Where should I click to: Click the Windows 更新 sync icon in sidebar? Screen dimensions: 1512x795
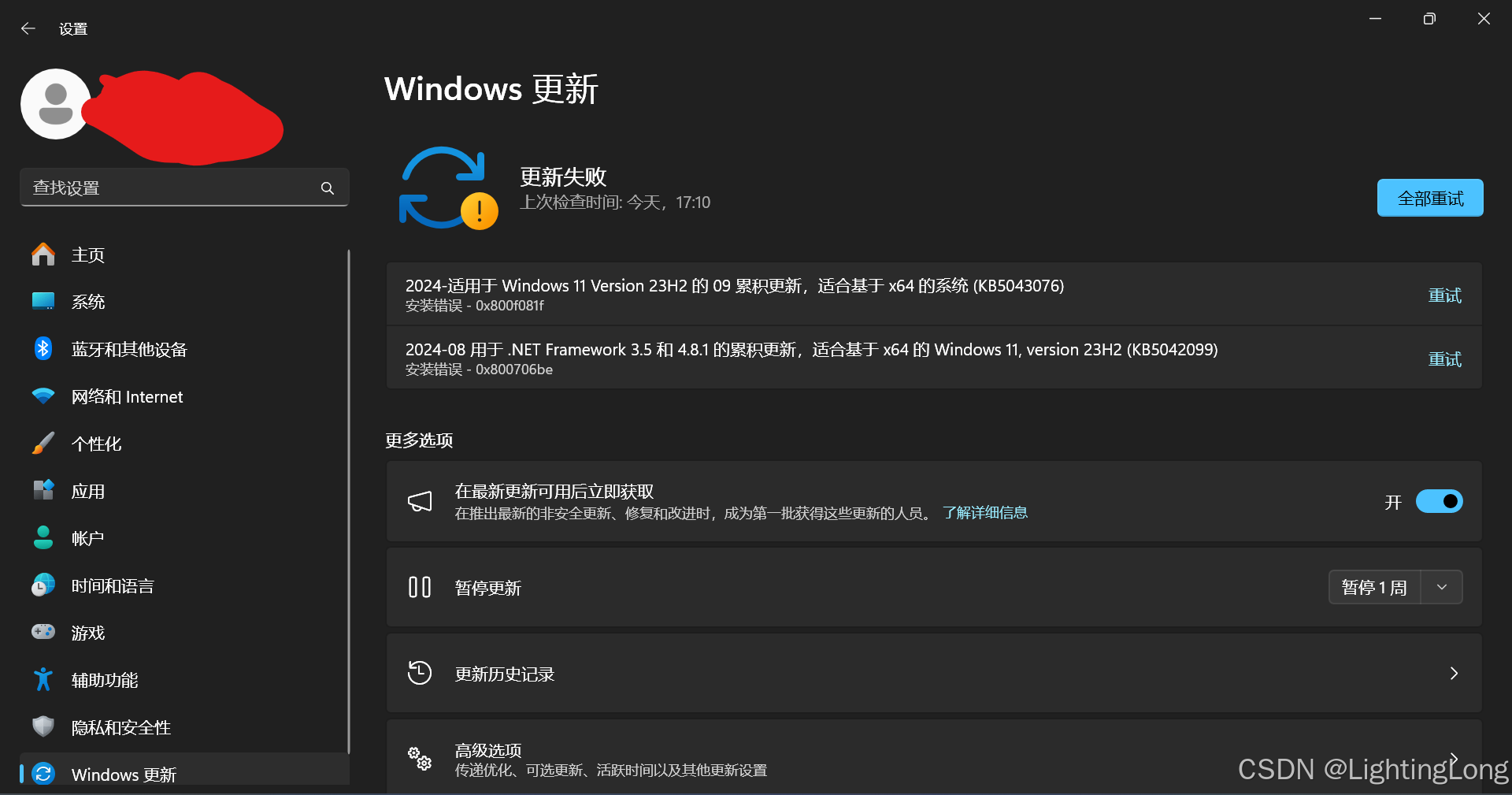[x=43, y=774]
